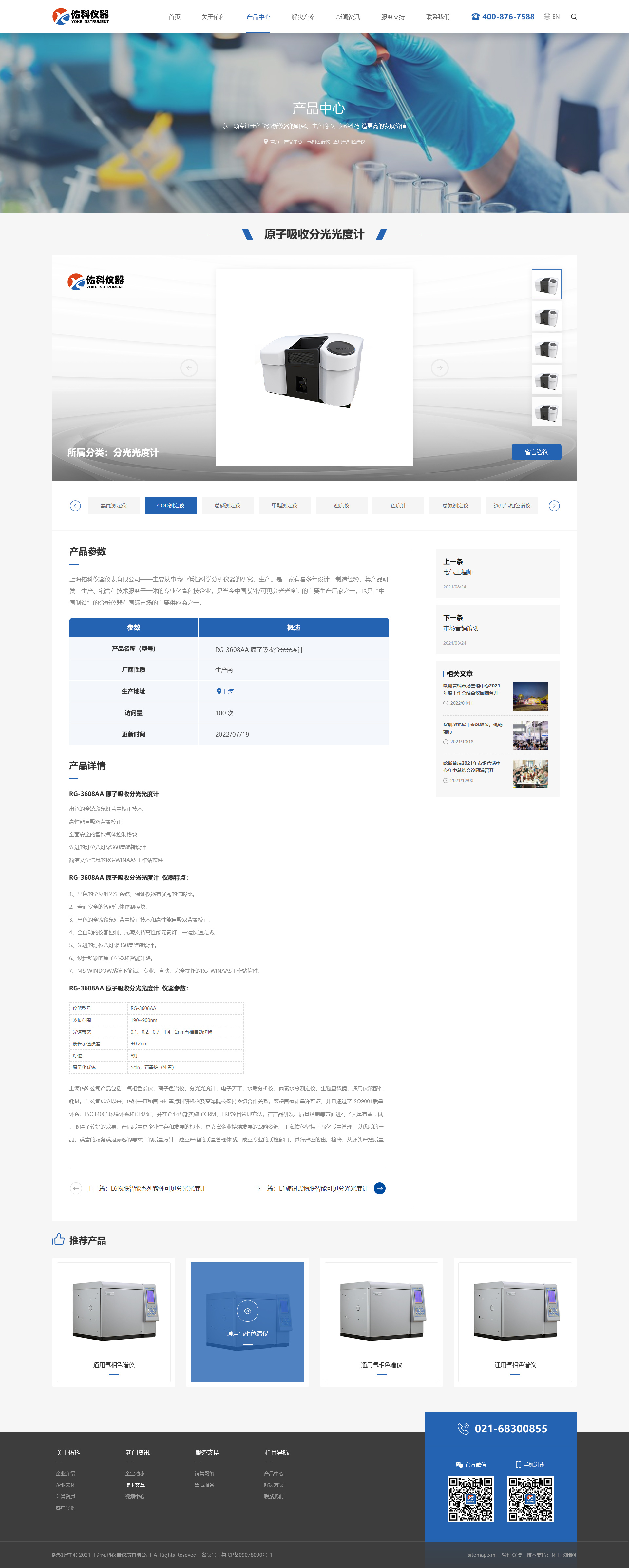Click the phone icon beside 021-68300855
This screenshot has height=1568, width=629.
(x=464, y=1429)
